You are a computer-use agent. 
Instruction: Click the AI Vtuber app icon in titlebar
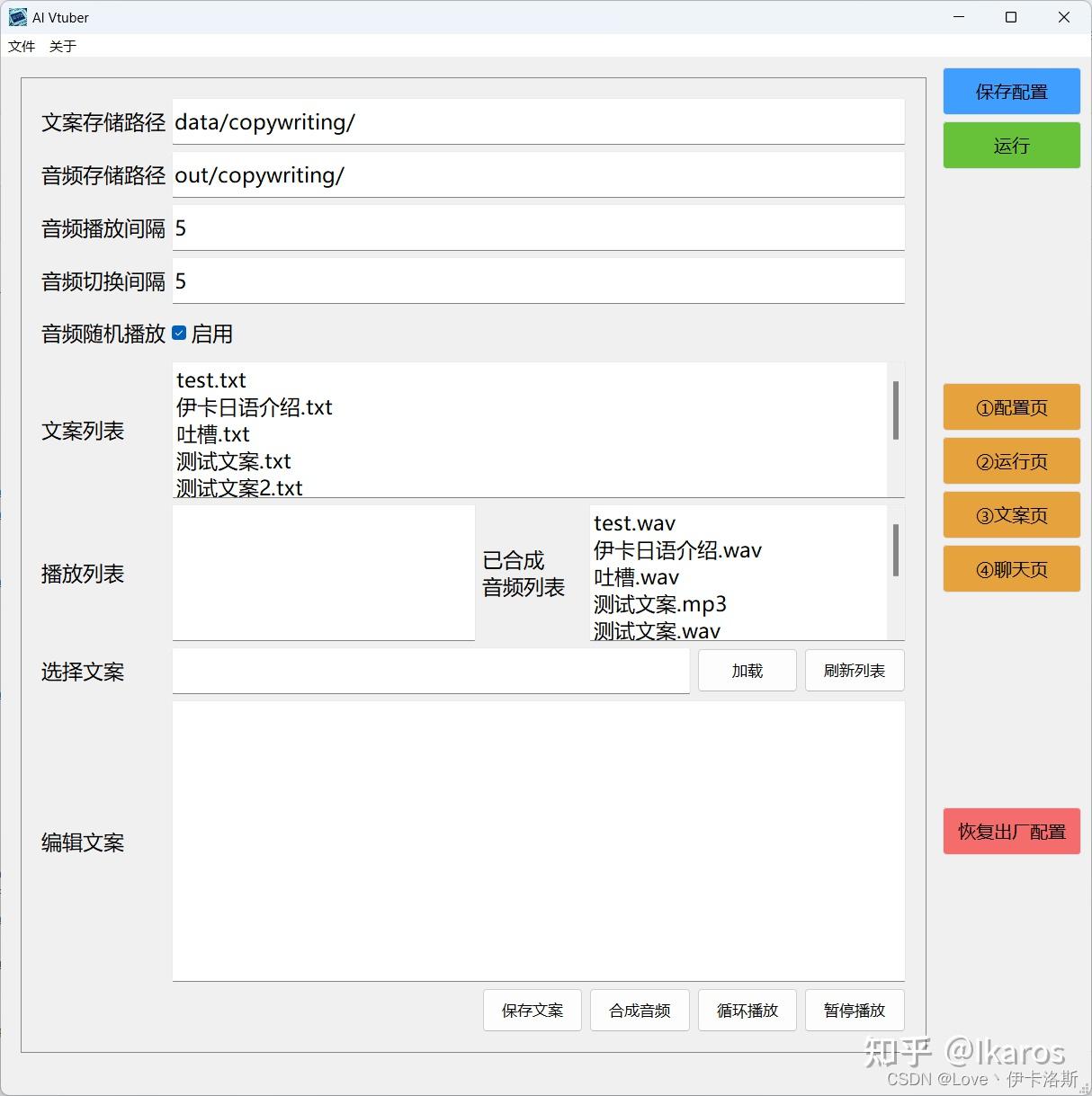point(18,17)
